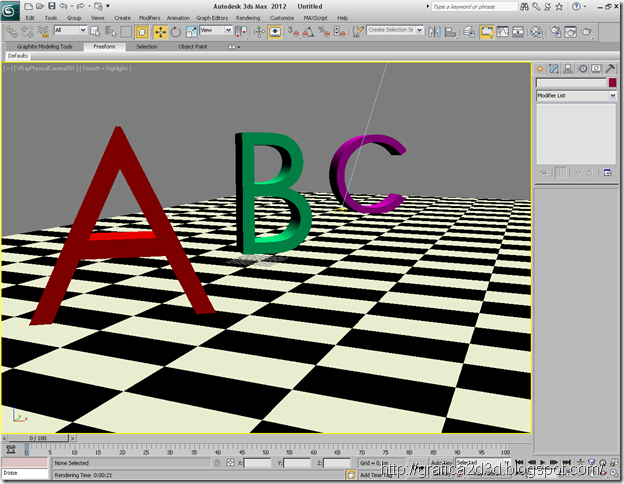Viewport: 624px width, 484px height.
Task: Switch to the Modify command panel tab
Action: [554, 69]
